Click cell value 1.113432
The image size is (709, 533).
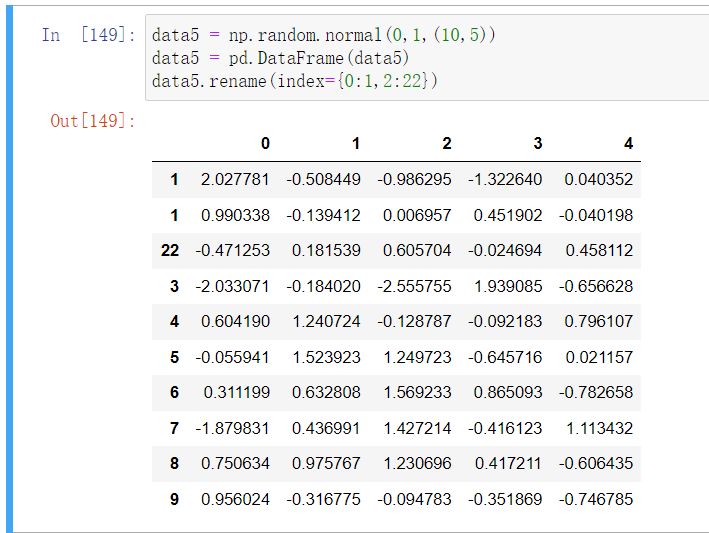599,428
